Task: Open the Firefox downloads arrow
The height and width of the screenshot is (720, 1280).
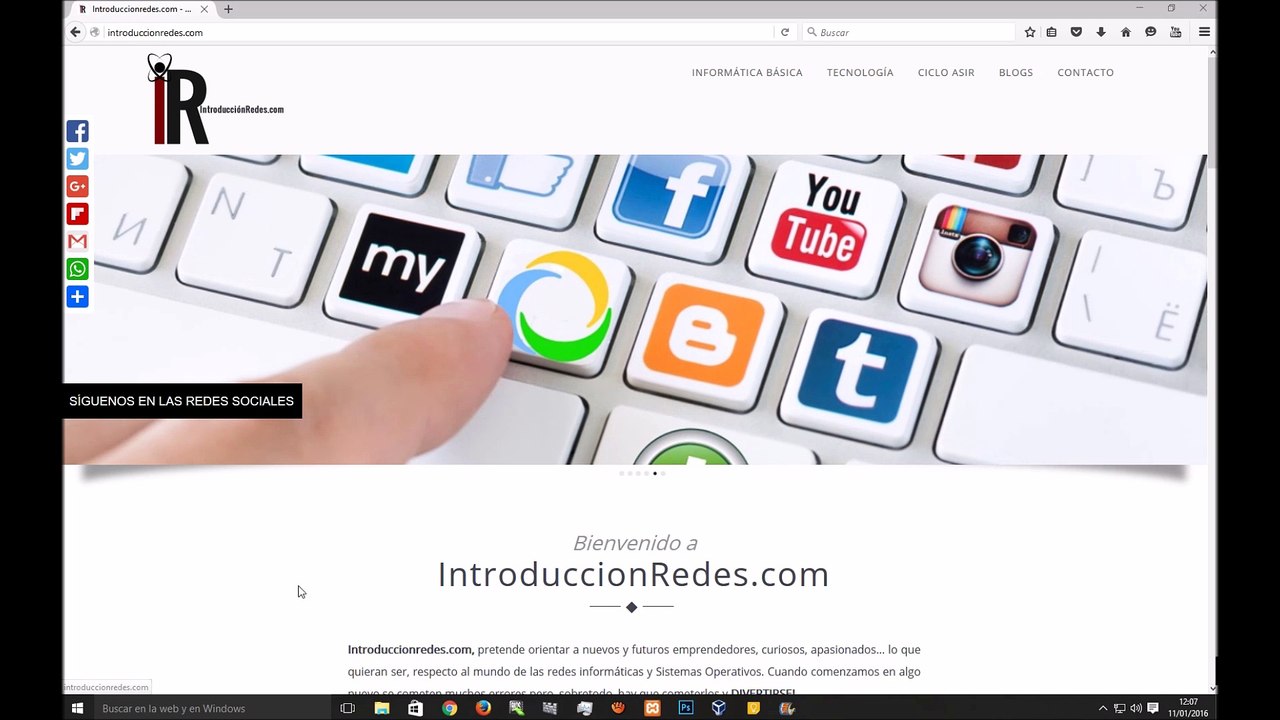Action: pyautogui.click(x=1101, y=32)
